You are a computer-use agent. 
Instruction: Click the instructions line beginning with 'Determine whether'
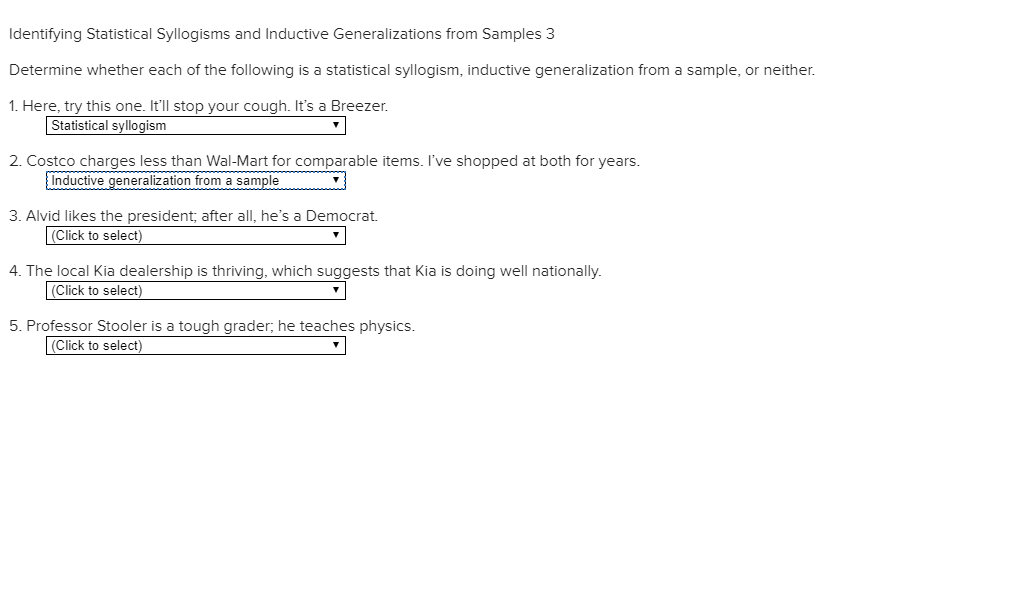411,69
